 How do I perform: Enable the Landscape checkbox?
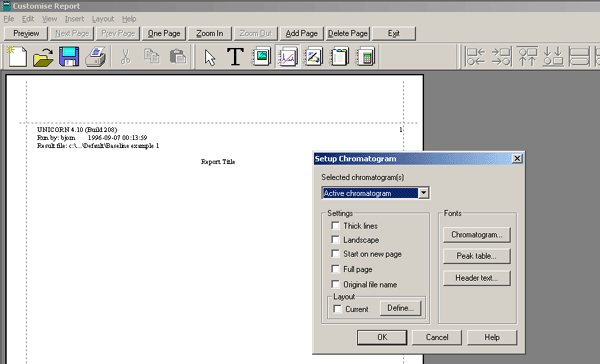point(335,240)
